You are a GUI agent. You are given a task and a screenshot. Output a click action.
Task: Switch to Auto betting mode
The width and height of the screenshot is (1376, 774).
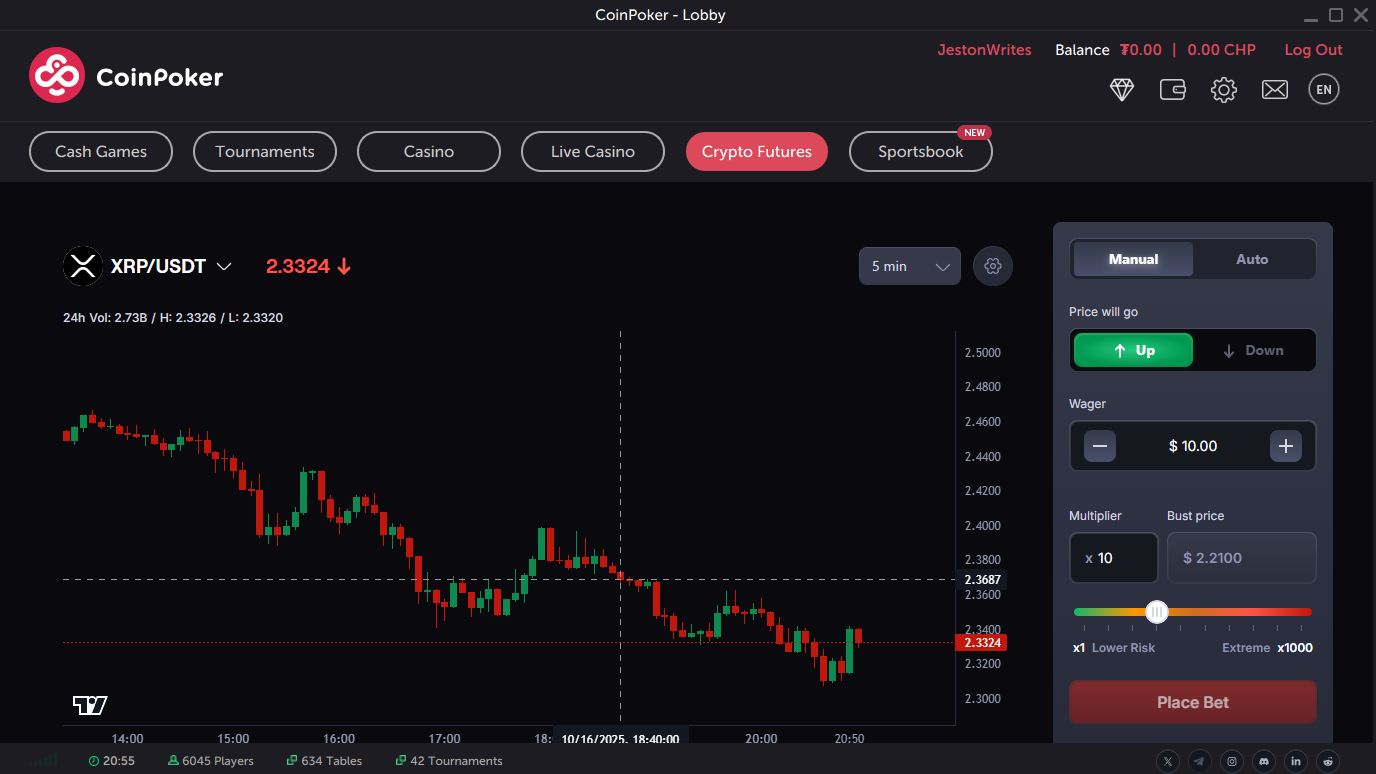(1252, 259)
